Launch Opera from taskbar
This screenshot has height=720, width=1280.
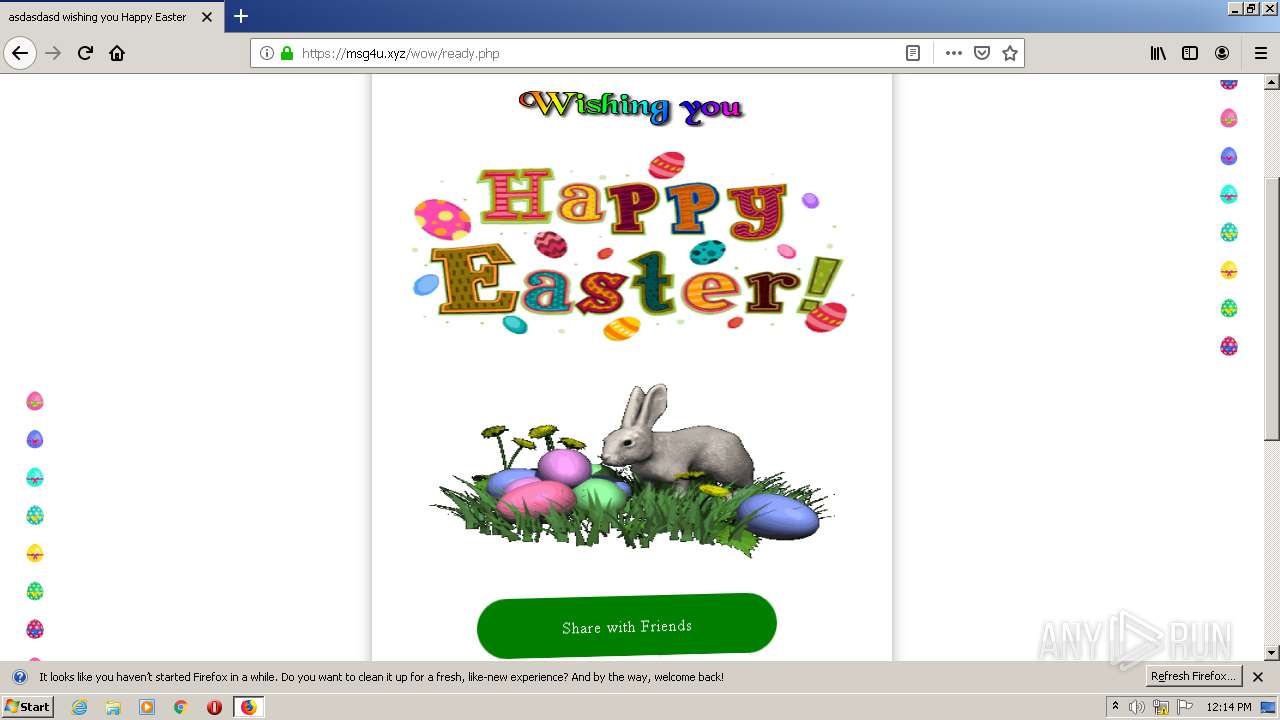(214, 707)
